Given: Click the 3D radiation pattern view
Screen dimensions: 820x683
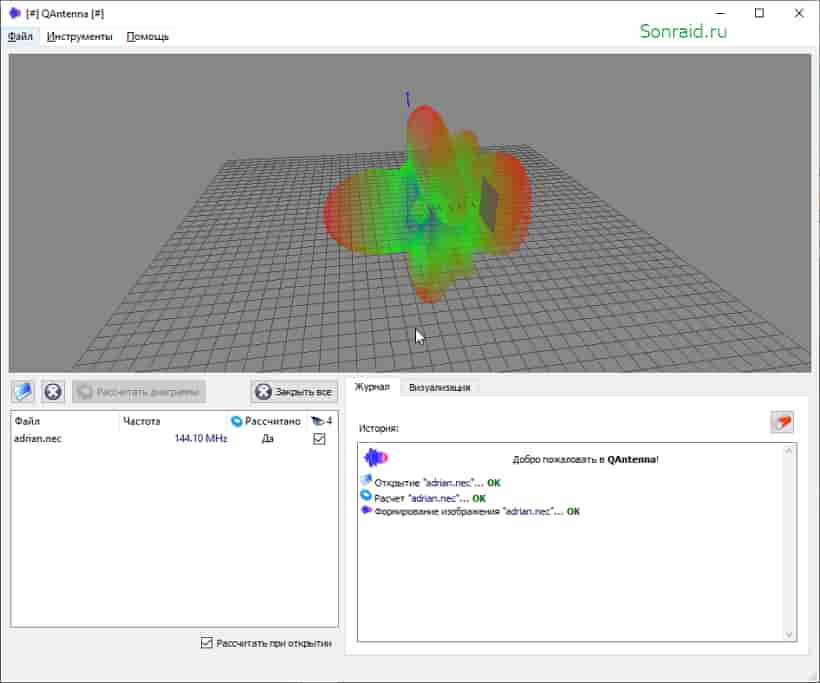Looking at the screenshot, I should pos(409,213).
